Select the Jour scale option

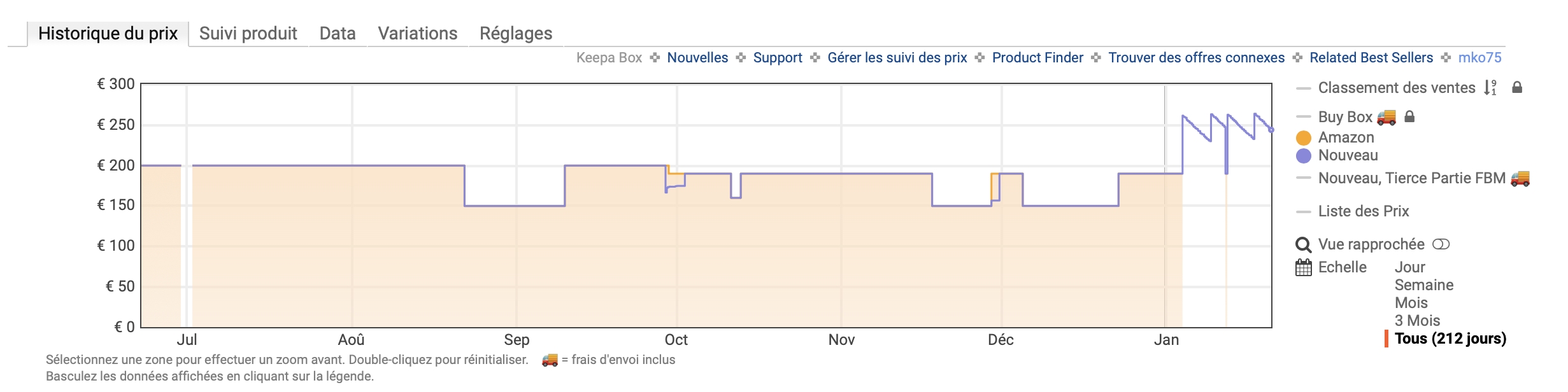(1409, 267)
